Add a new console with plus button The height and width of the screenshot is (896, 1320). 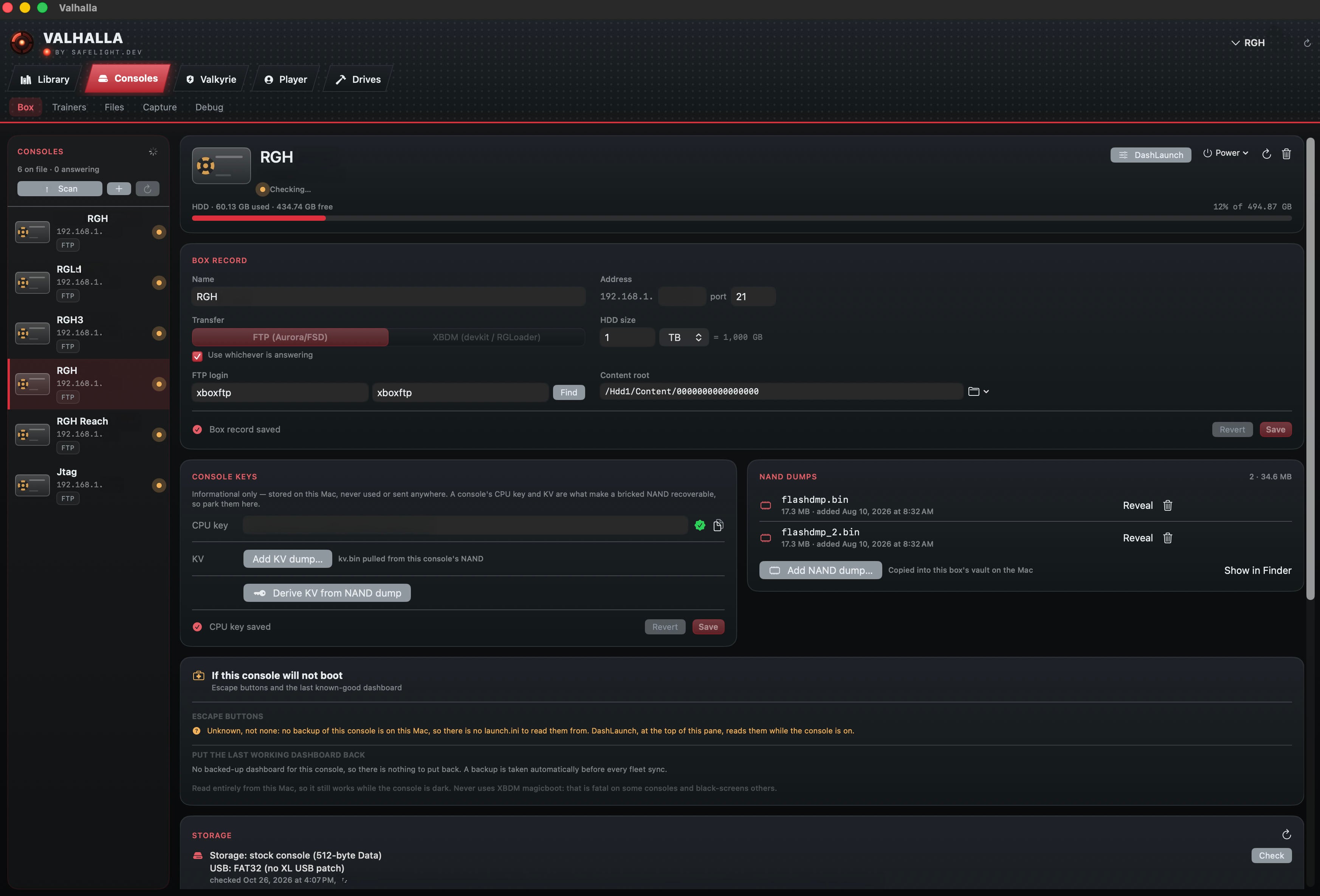coord(119,189)
